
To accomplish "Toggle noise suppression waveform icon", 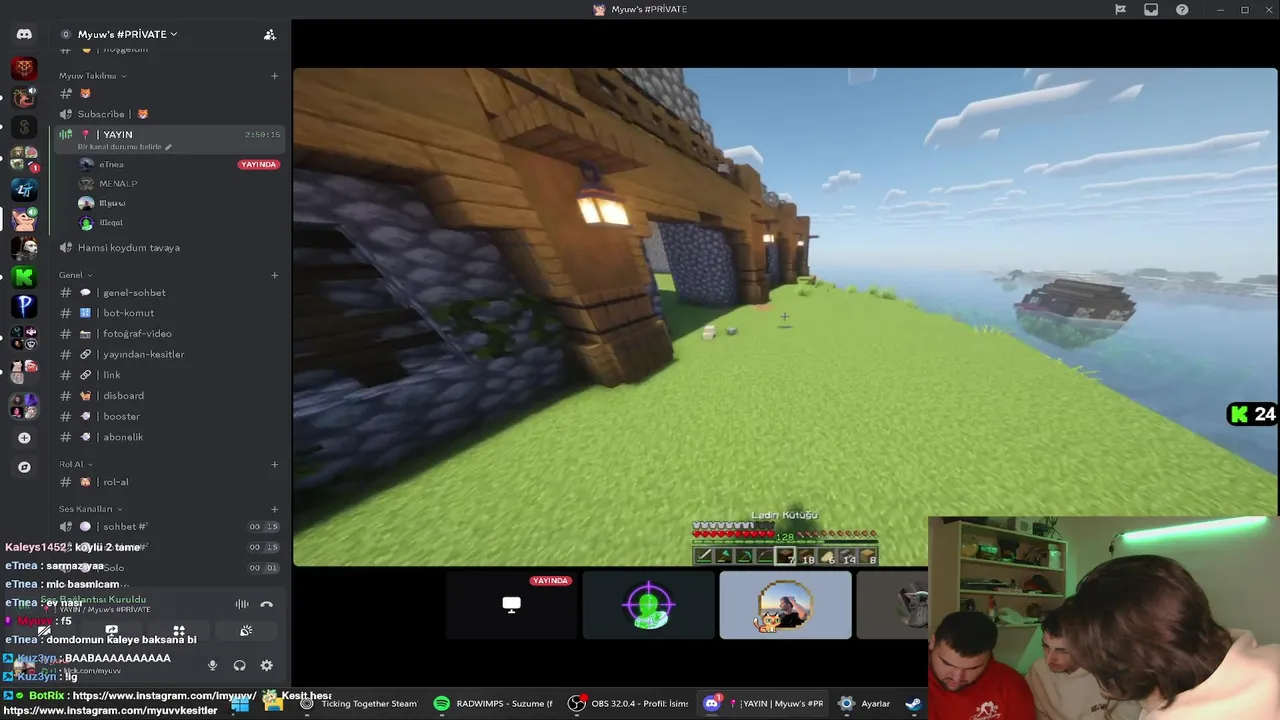I will pyautogui.click(x=242, y=604).
